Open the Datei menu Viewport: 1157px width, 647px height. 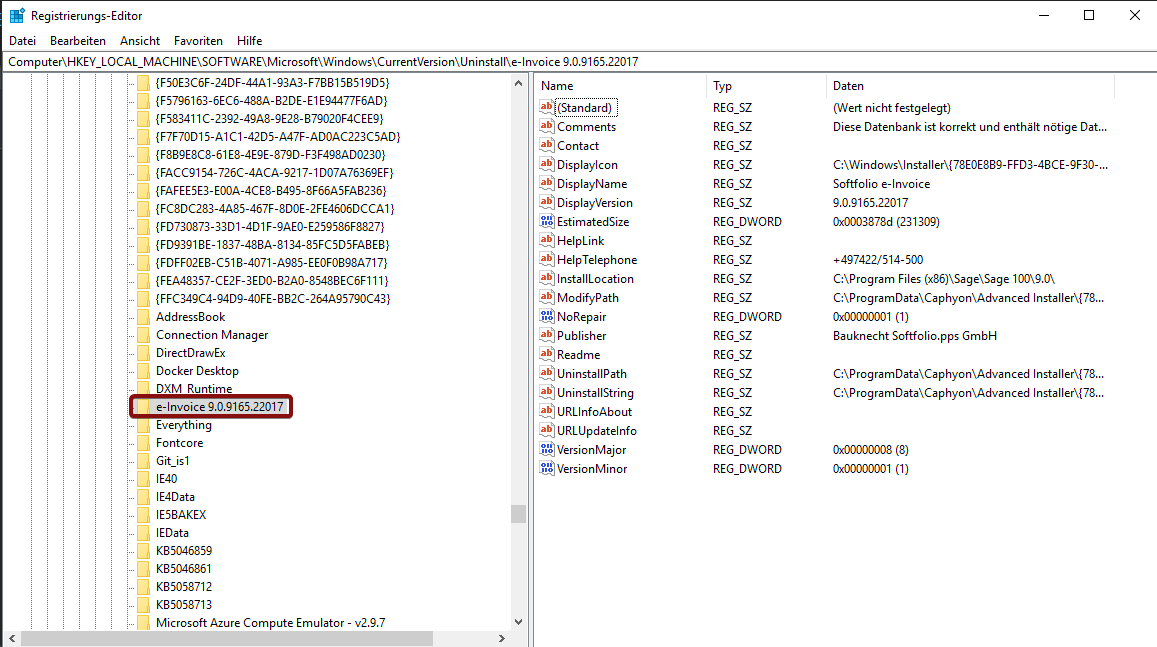tap(22, 41)
